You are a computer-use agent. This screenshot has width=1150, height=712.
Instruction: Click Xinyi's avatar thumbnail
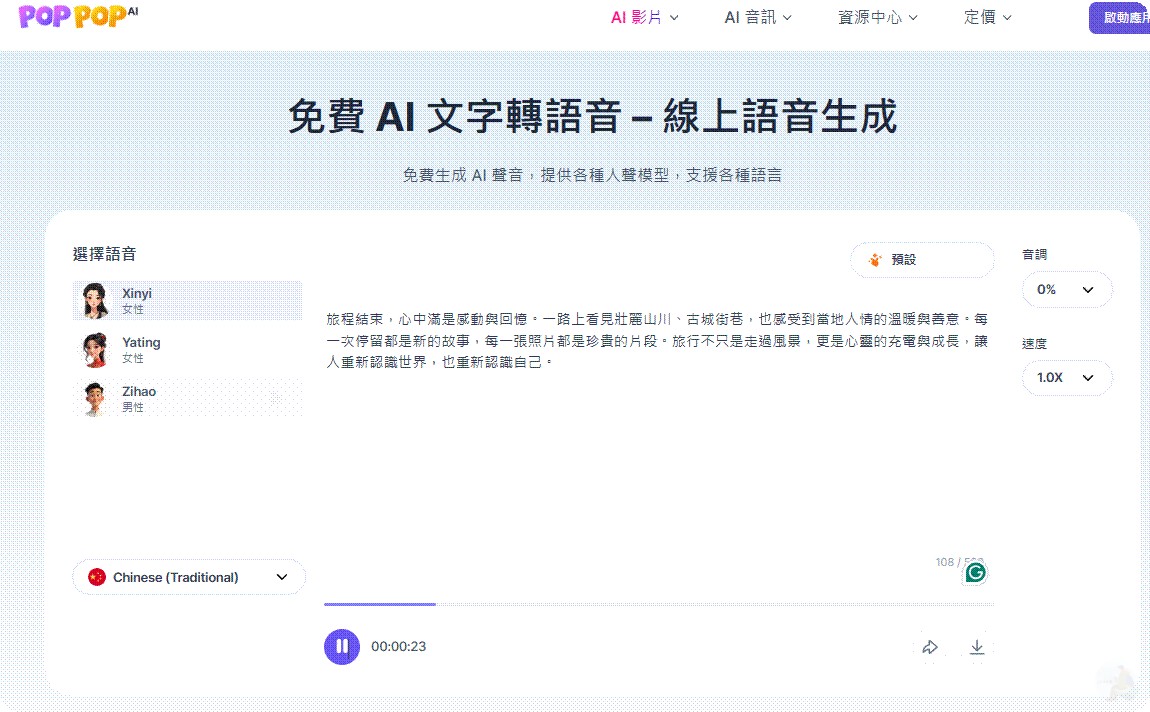point(95,300)
